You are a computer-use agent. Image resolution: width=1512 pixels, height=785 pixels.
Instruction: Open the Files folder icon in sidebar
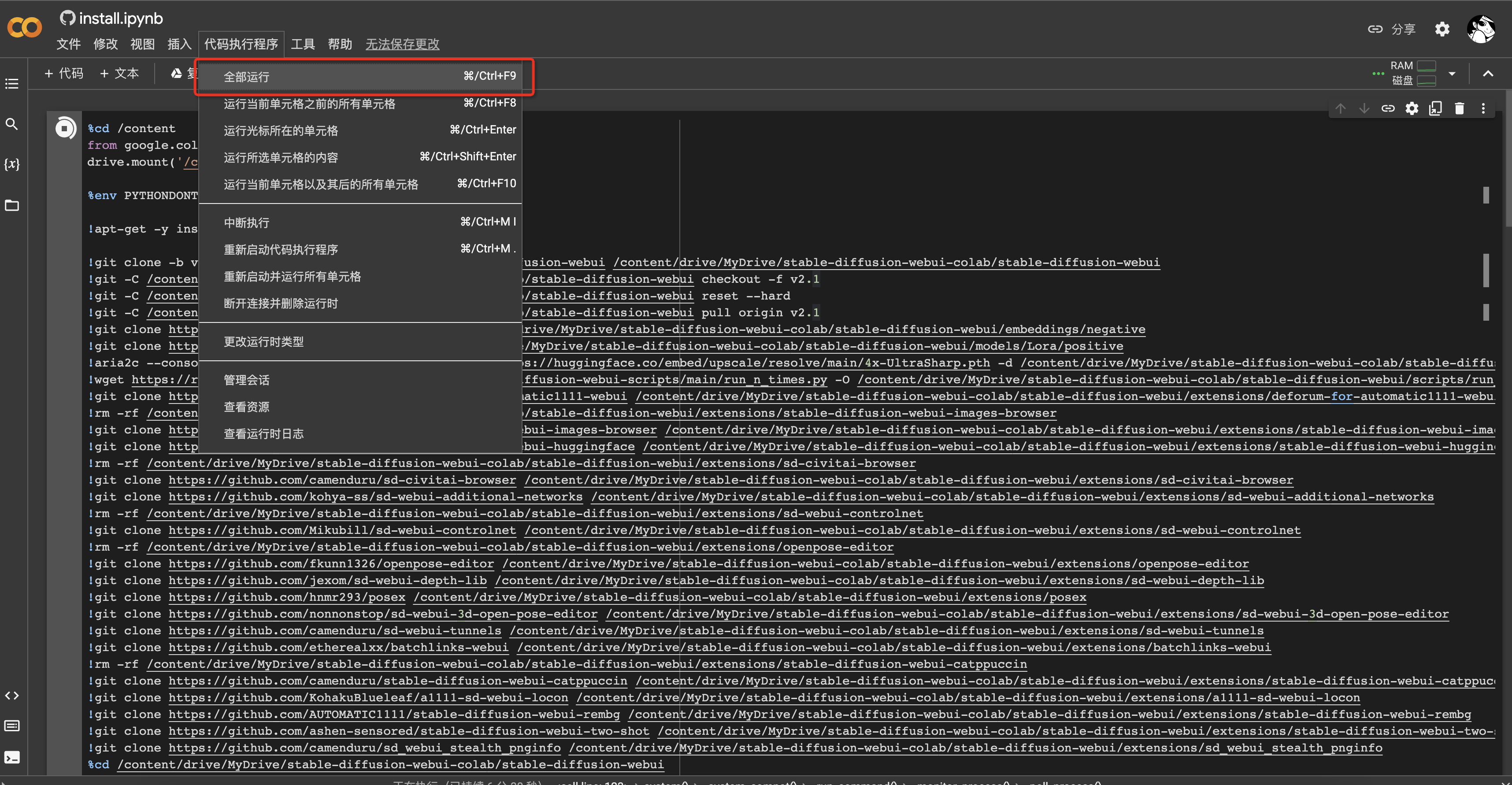(x=12, y=205)
